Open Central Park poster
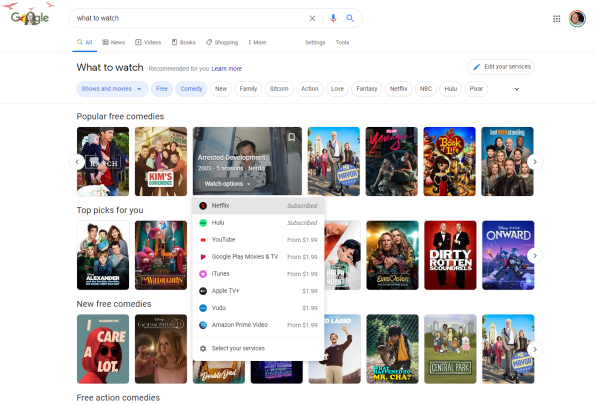The width and height of the screenshot is (596, 404). tap(450, 349)
